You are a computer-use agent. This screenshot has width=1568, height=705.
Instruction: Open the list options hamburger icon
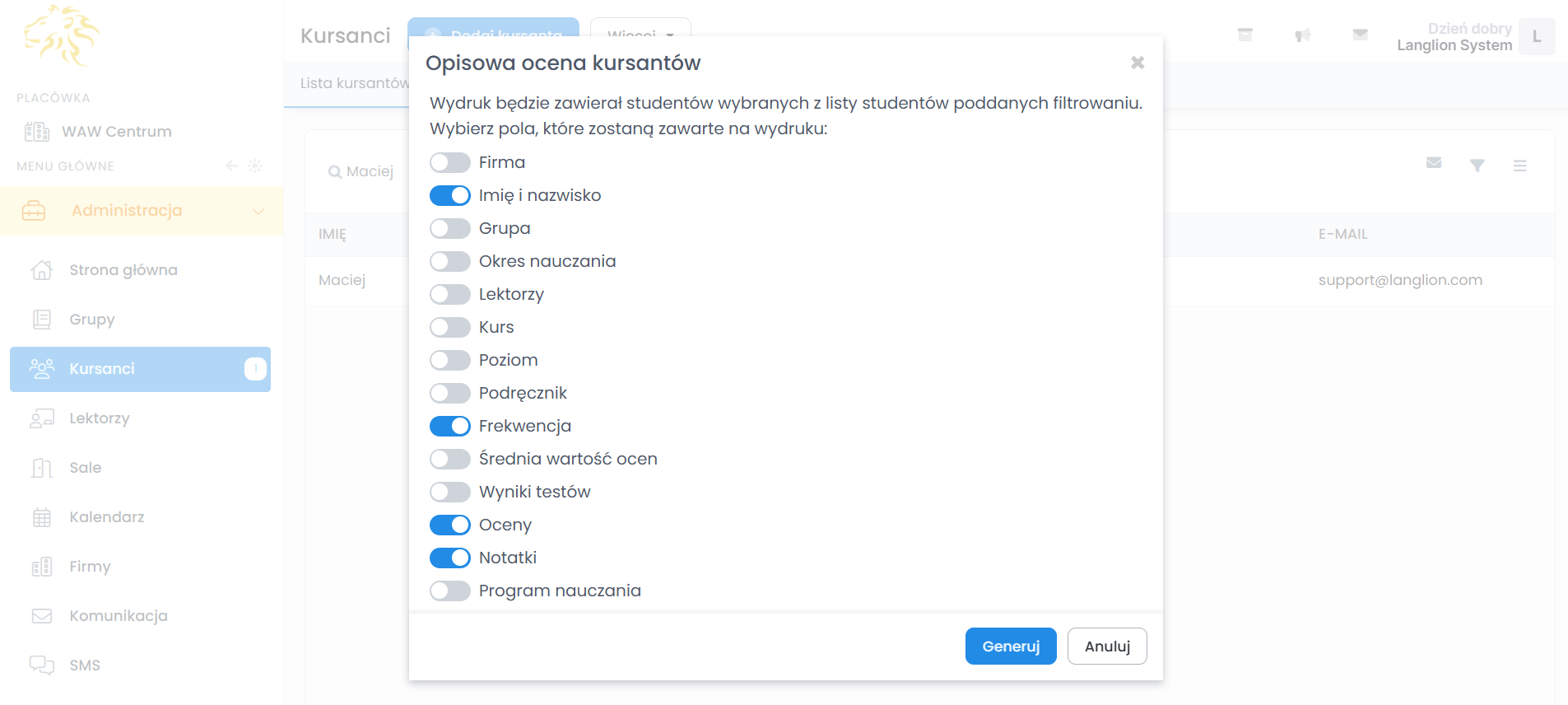(1520, 166)
